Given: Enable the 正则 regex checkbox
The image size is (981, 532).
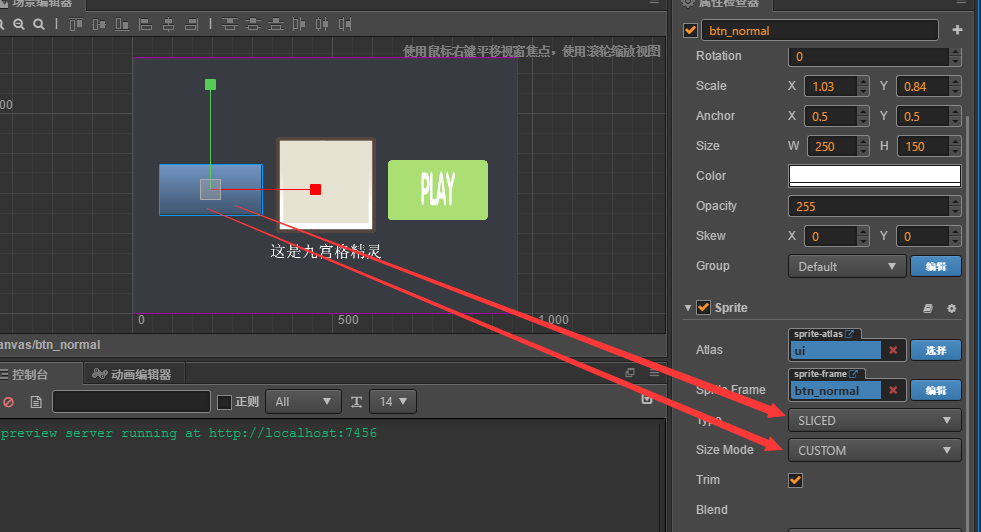Looking at the screenshot, I should coord(224,402).
